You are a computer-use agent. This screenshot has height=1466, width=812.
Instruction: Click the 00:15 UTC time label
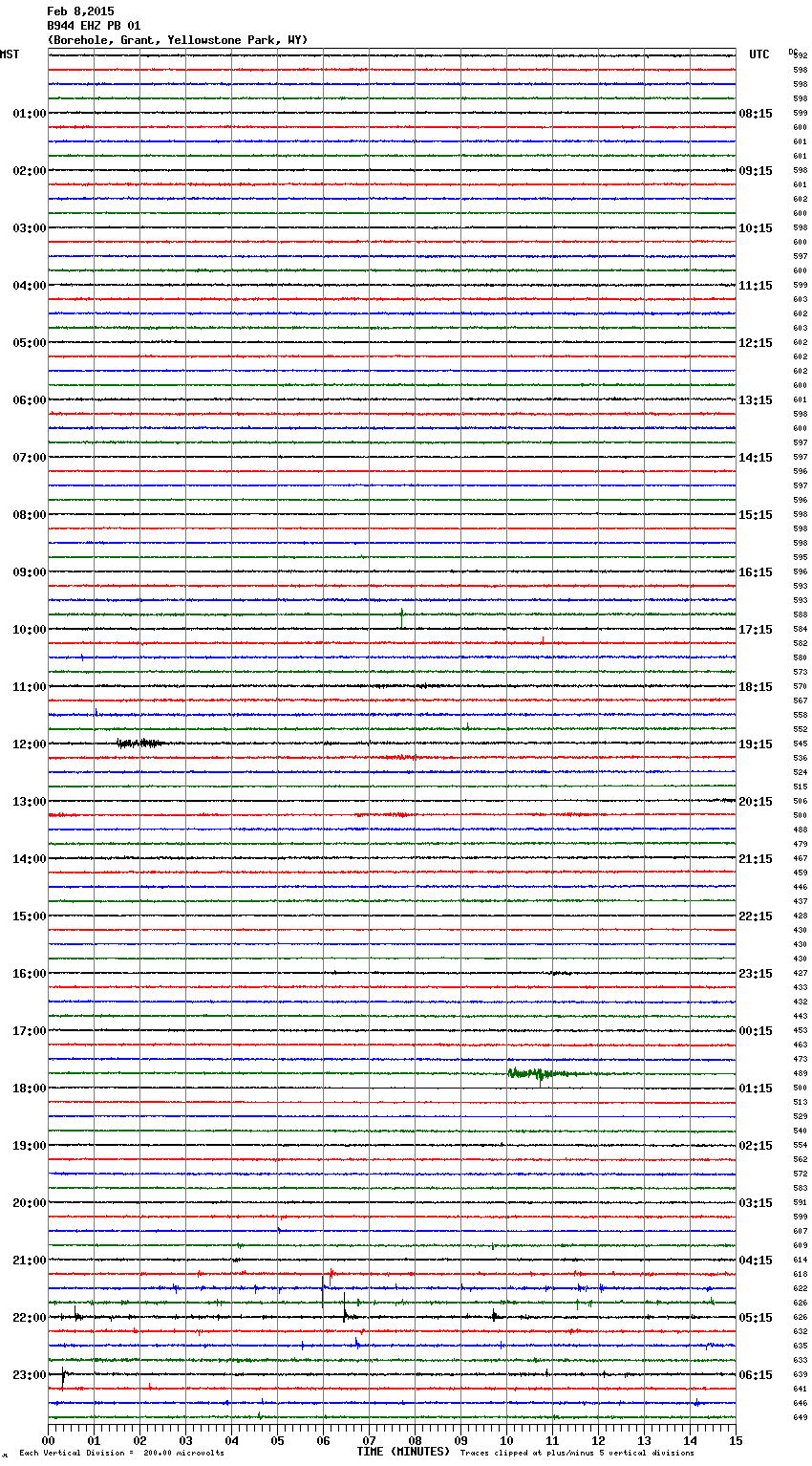pyautogui.click(x=756, y=1031)
